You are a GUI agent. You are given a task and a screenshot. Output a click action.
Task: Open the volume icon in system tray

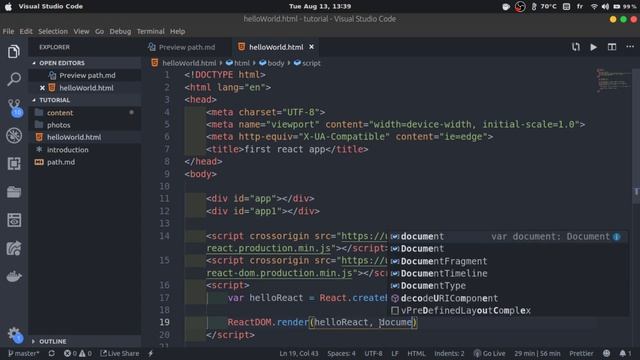tap(605, 7)
